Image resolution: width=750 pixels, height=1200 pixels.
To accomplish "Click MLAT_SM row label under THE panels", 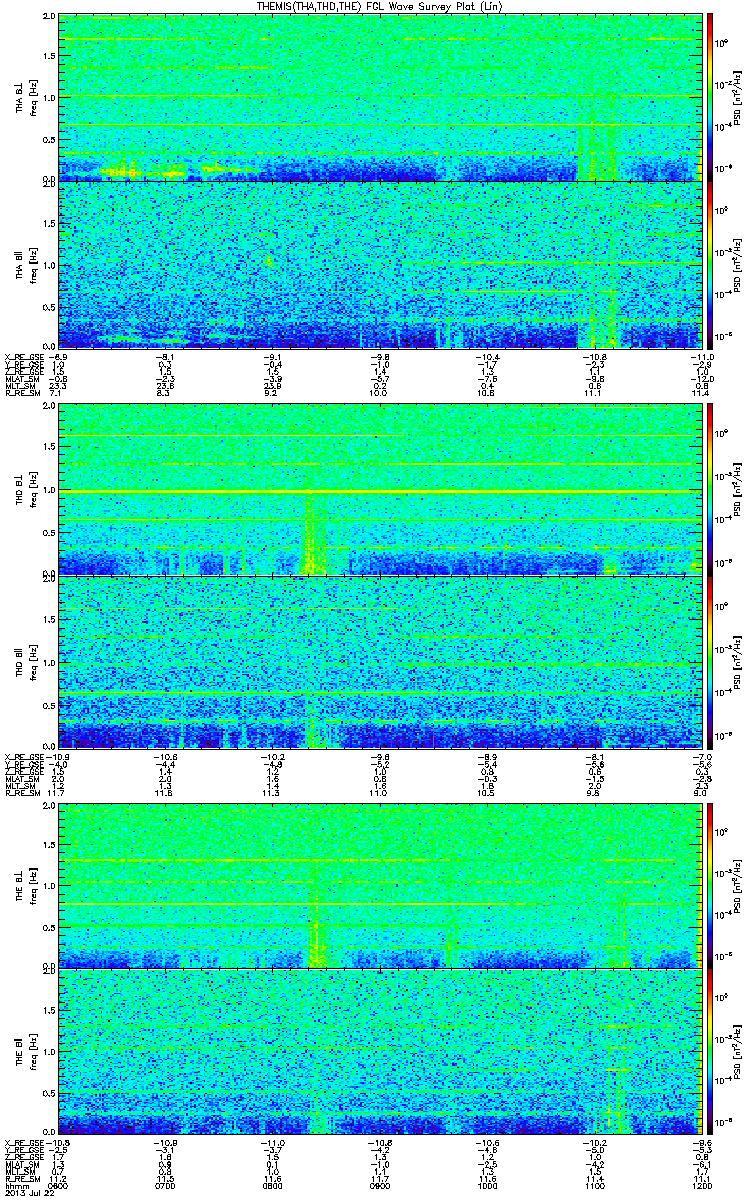I will (20, 1165).
